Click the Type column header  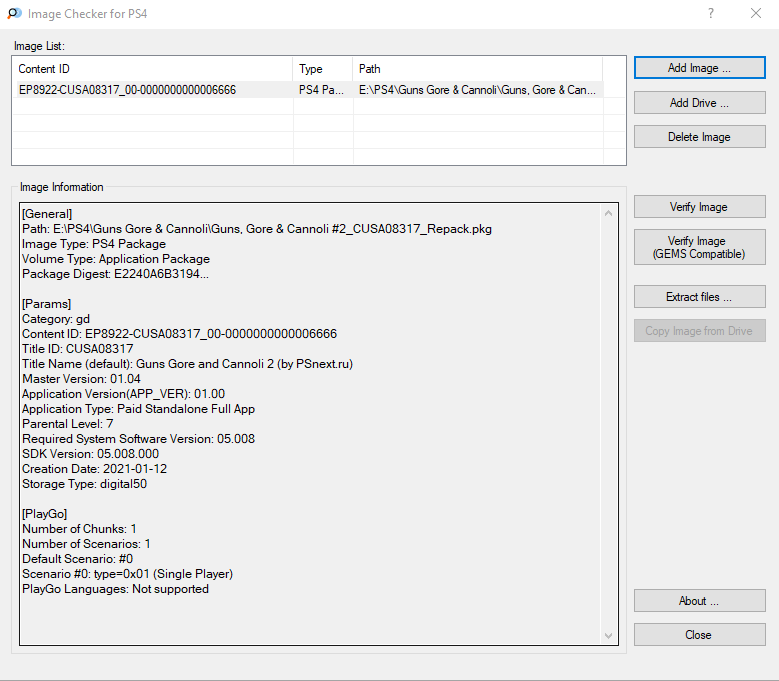click(x=323, y=69)
